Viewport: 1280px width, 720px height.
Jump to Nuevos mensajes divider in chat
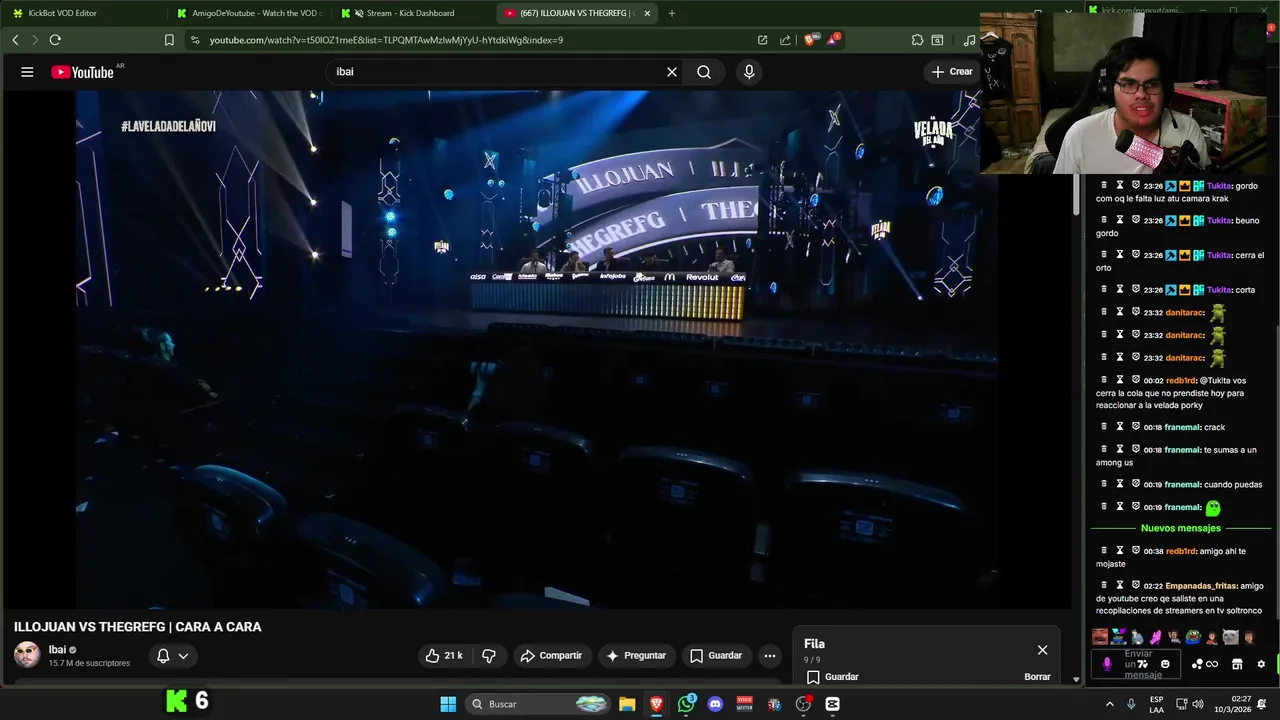[x=1180, y=528]
